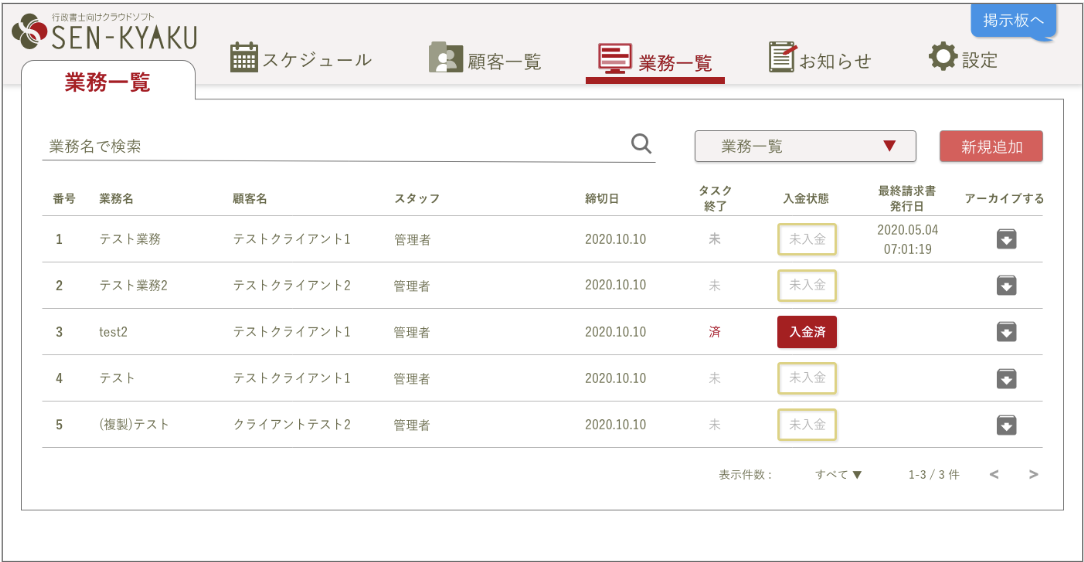Viewport: 1084px width, 562px height.
Task: Archive the row numbered 4
Action: [x=1006, y=378]
